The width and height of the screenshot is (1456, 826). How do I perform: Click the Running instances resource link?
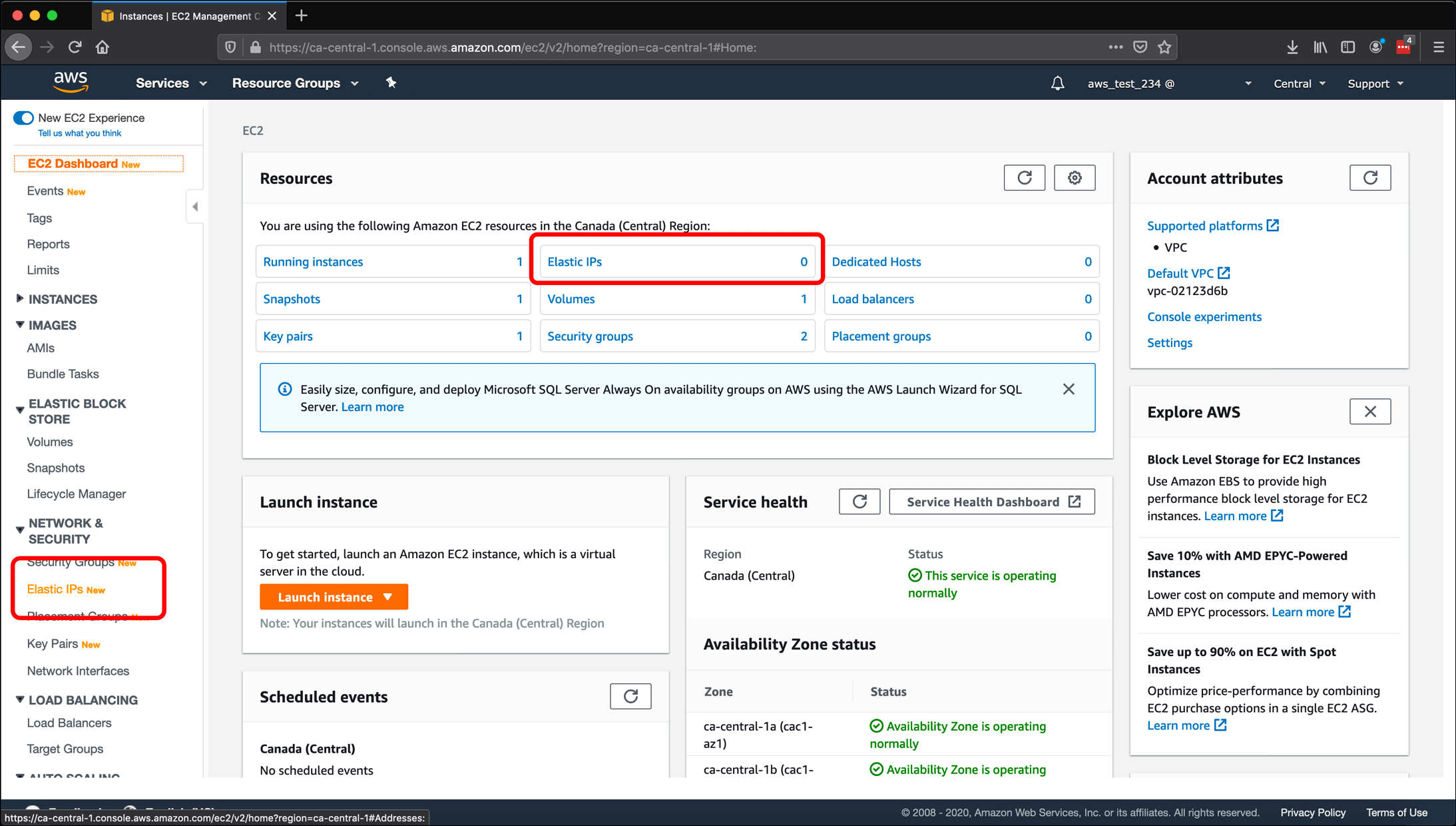click(313, 262)
